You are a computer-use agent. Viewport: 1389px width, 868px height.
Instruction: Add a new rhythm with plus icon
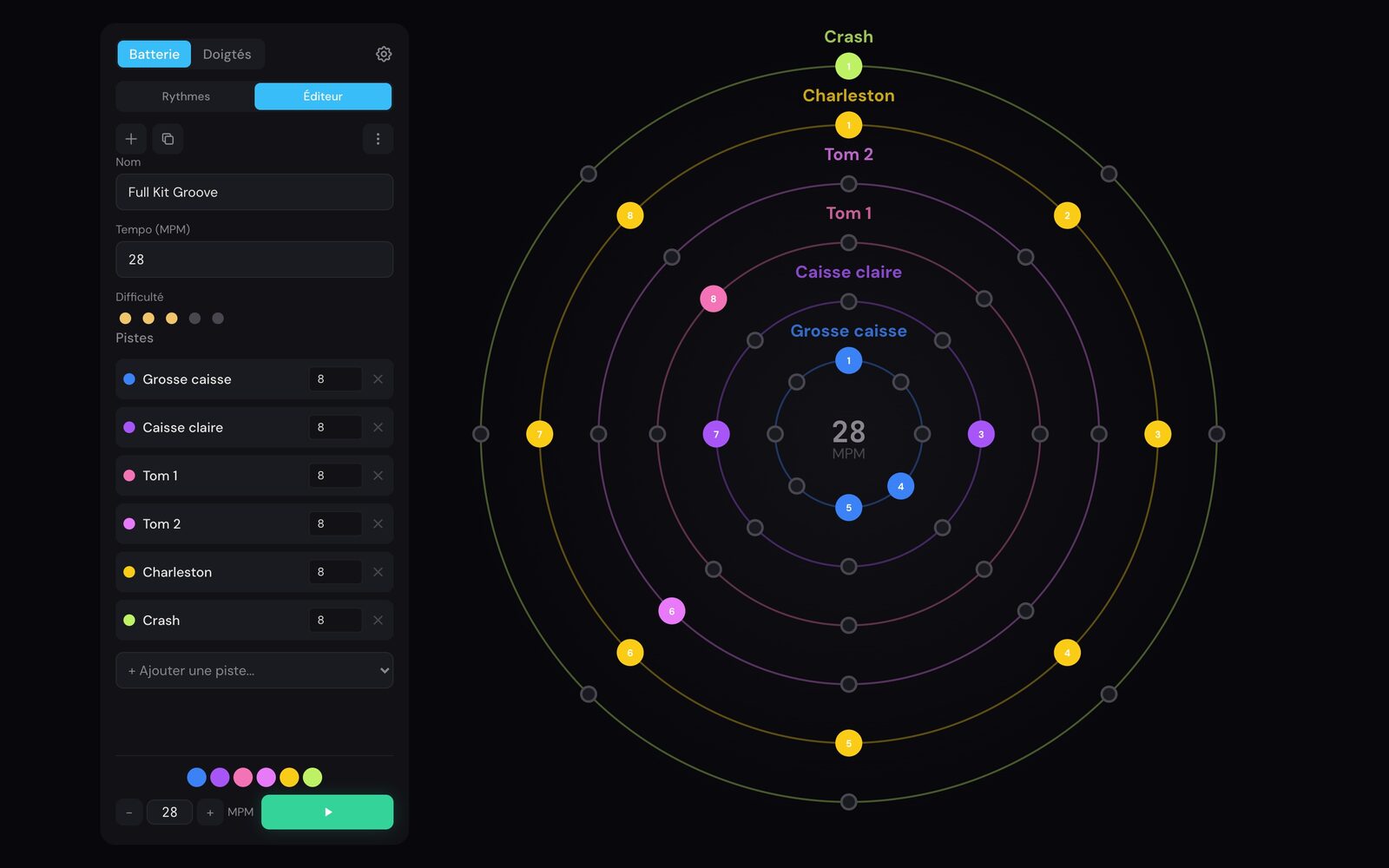click(131, 139)
